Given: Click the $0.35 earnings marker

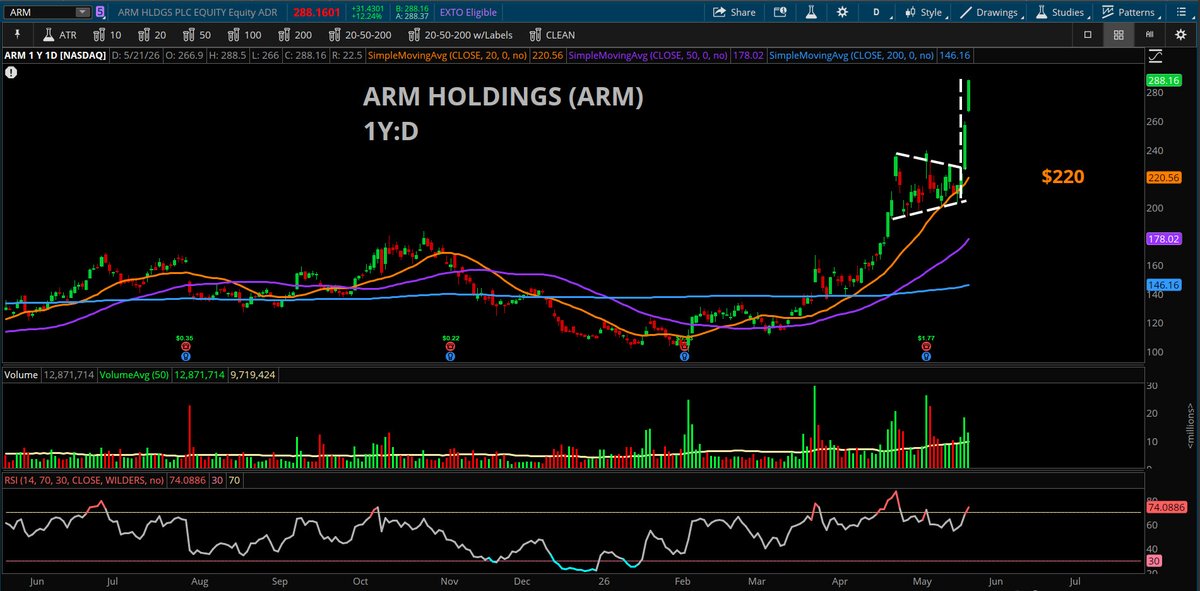Looking at the screenshot, I should (x=185, y=347).
